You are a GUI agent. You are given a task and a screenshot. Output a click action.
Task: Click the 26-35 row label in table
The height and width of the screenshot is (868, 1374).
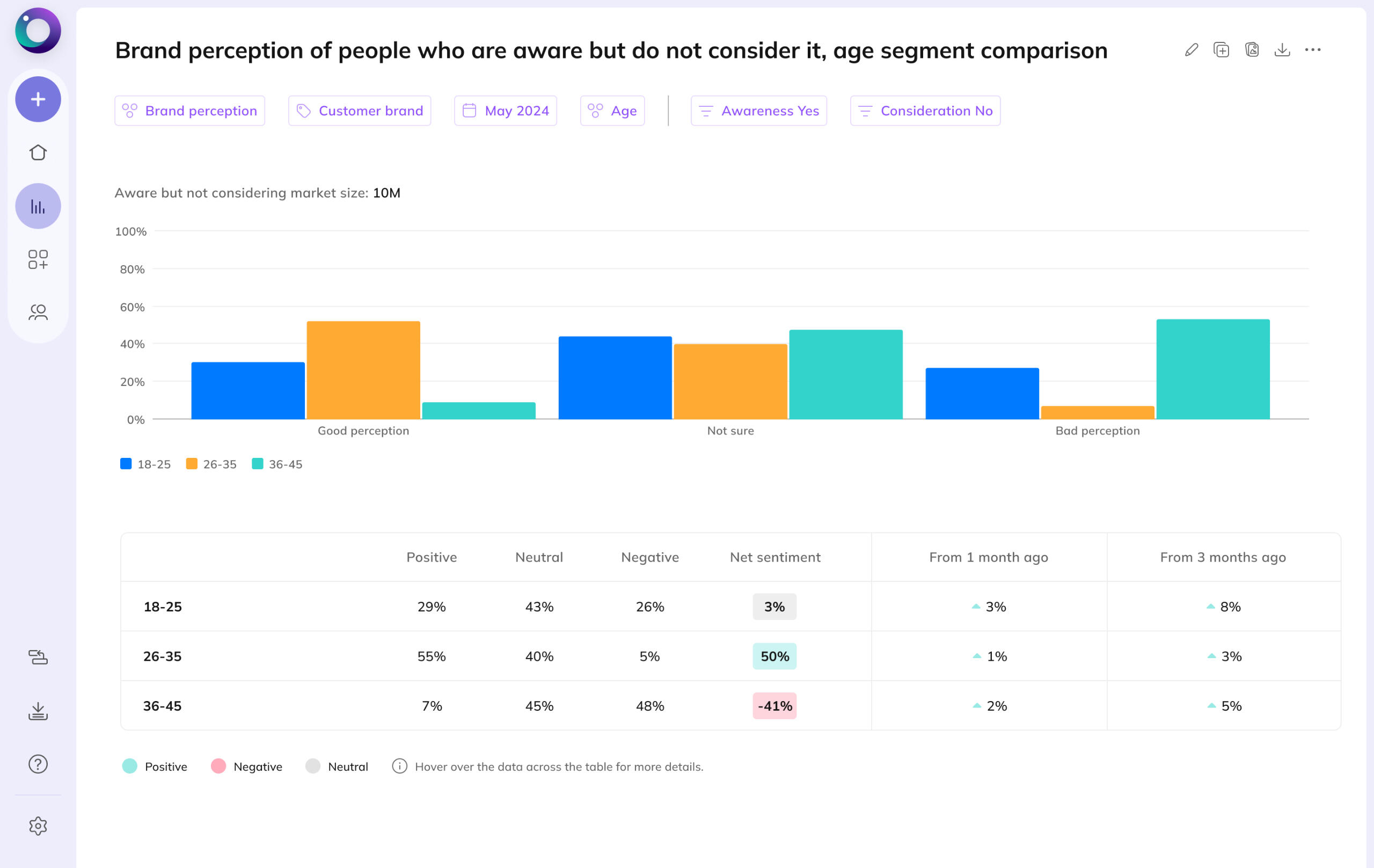163,657
